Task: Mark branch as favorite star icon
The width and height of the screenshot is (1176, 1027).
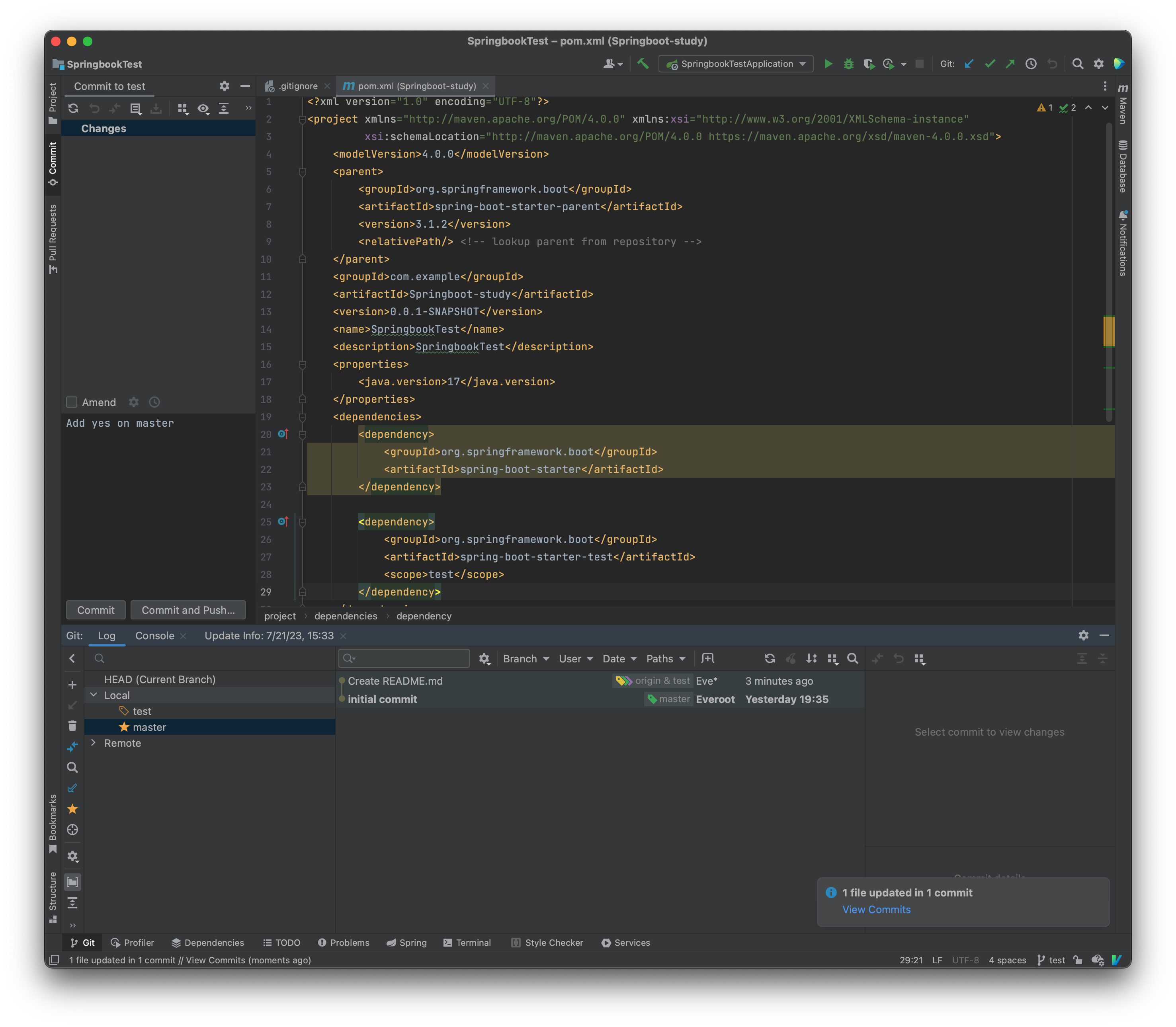Action: 72,808
